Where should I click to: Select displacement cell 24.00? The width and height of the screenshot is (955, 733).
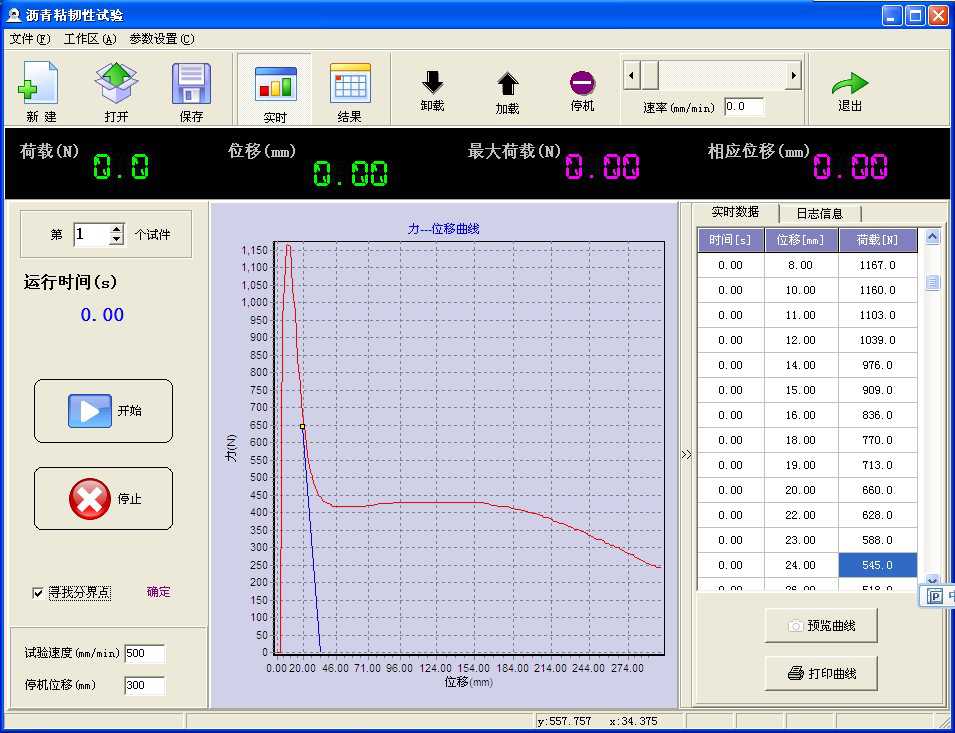(x=801, y=565)
